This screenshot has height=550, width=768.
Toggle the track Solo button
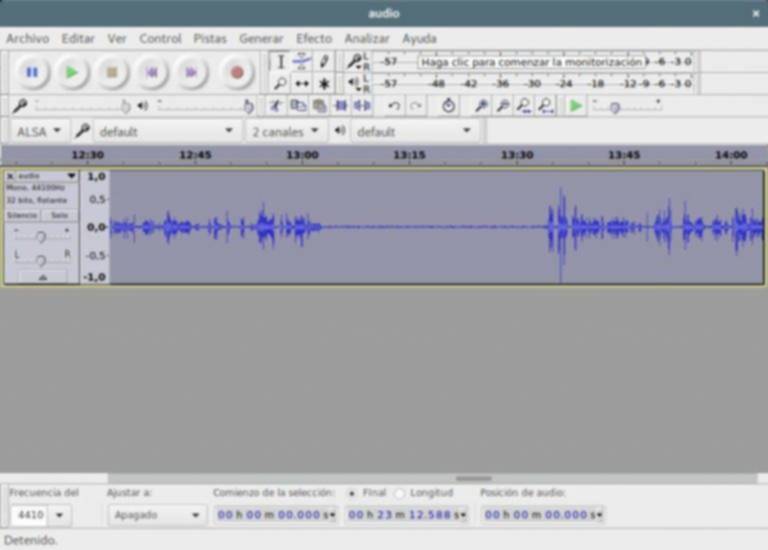click(59, 215)
